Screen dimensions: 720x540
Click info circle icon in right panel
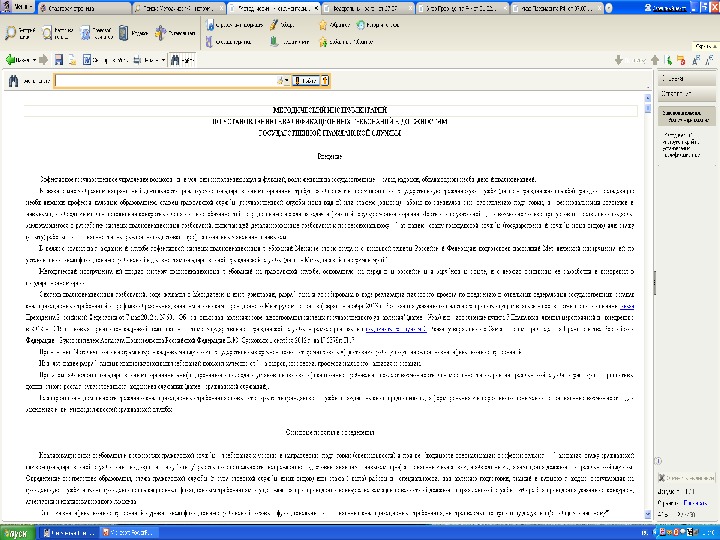(658, 461)
